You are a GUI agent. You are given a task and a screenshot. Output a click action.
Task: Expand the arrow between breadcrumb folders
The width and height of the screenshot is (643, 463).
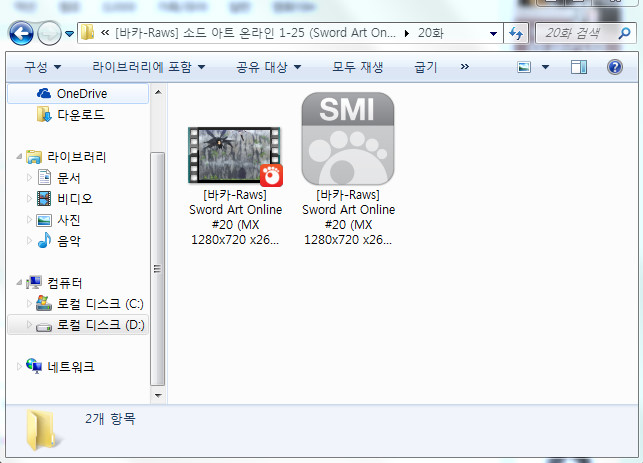coord(406,33)
